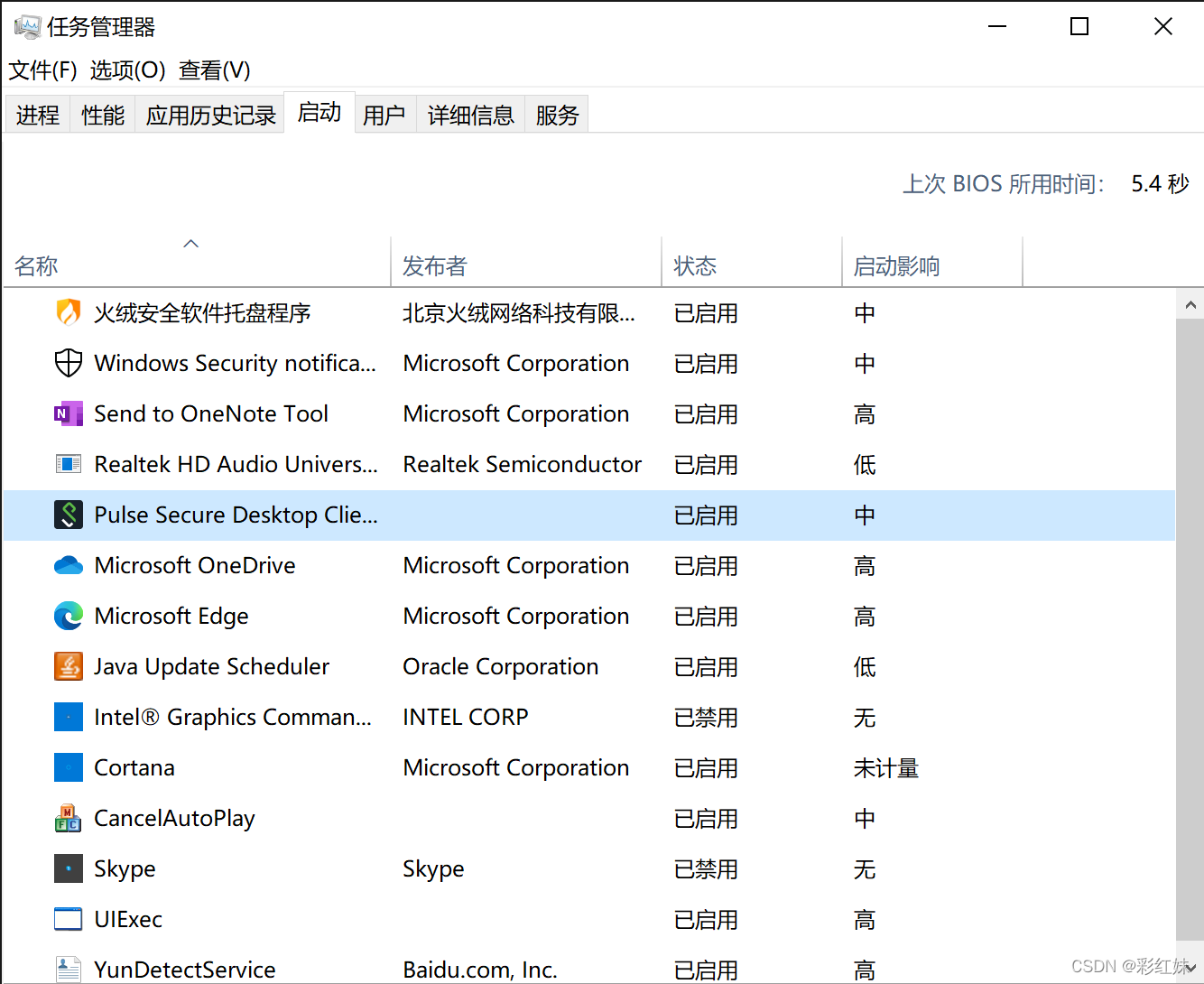Select the CancelAutoPlay entry name
The height and width of the screenshot is (984, 1204).
pos(175,818)
